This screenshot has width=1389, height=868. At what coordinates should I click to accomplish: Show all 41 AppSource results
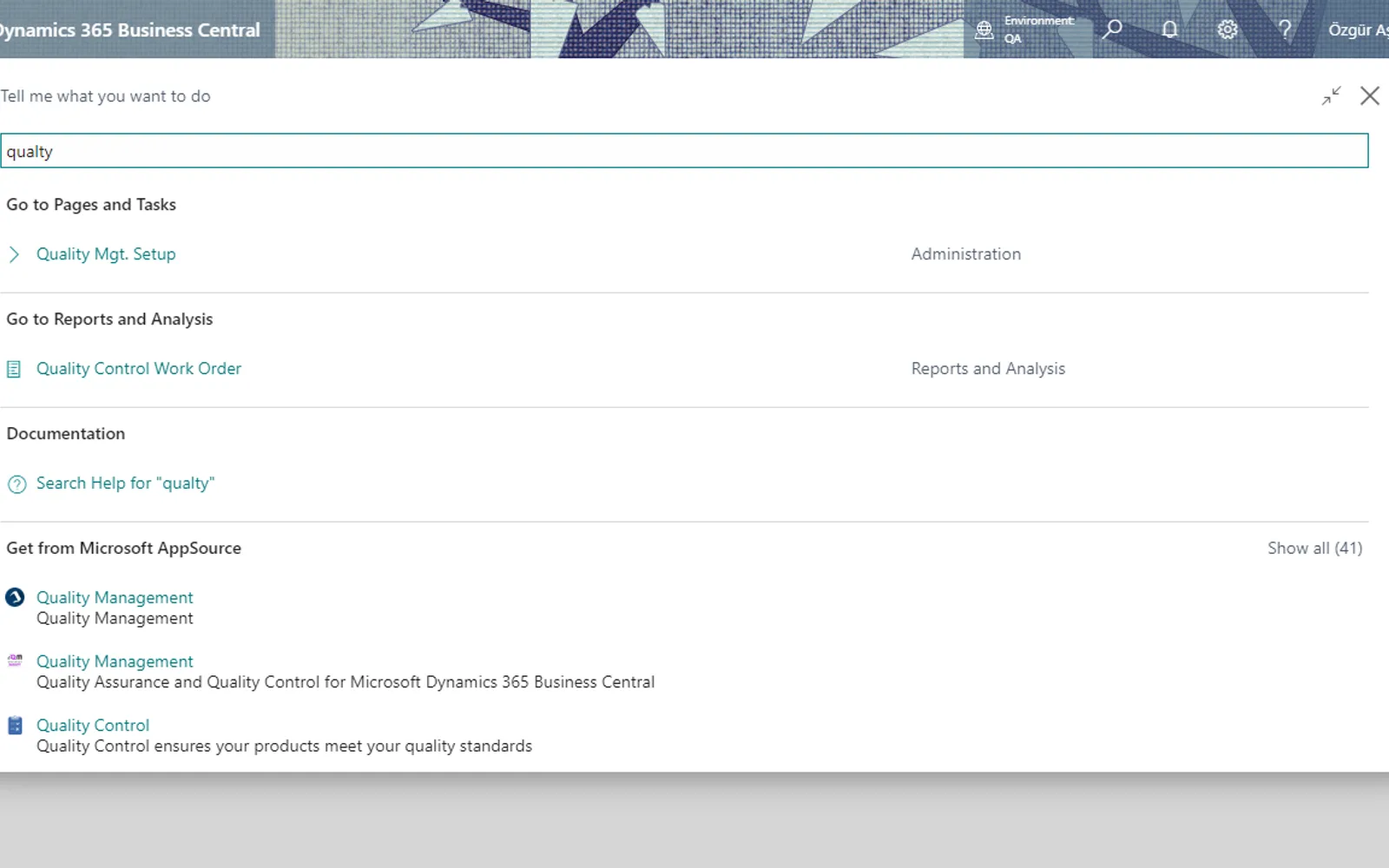pyautogui.click(x=1314, y=549)
